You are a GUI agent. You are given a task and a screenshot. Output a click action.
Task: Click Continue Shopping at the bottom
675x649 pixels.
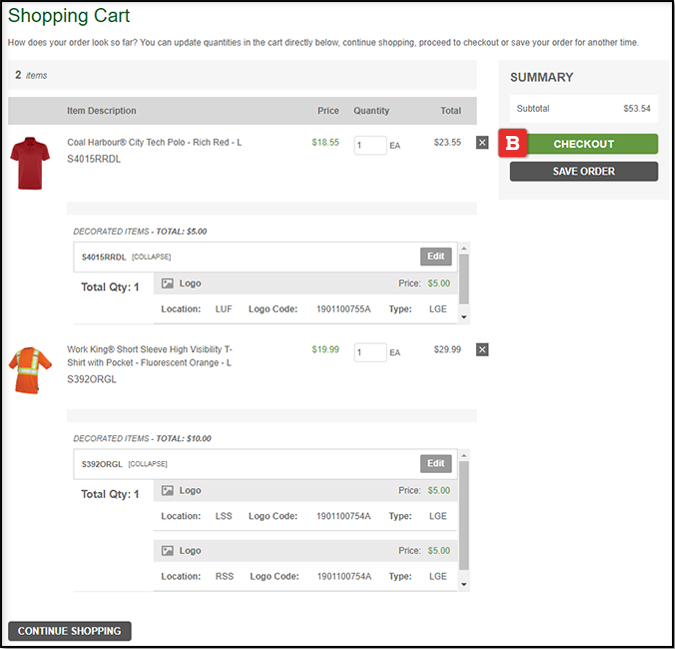coord(69,631)
